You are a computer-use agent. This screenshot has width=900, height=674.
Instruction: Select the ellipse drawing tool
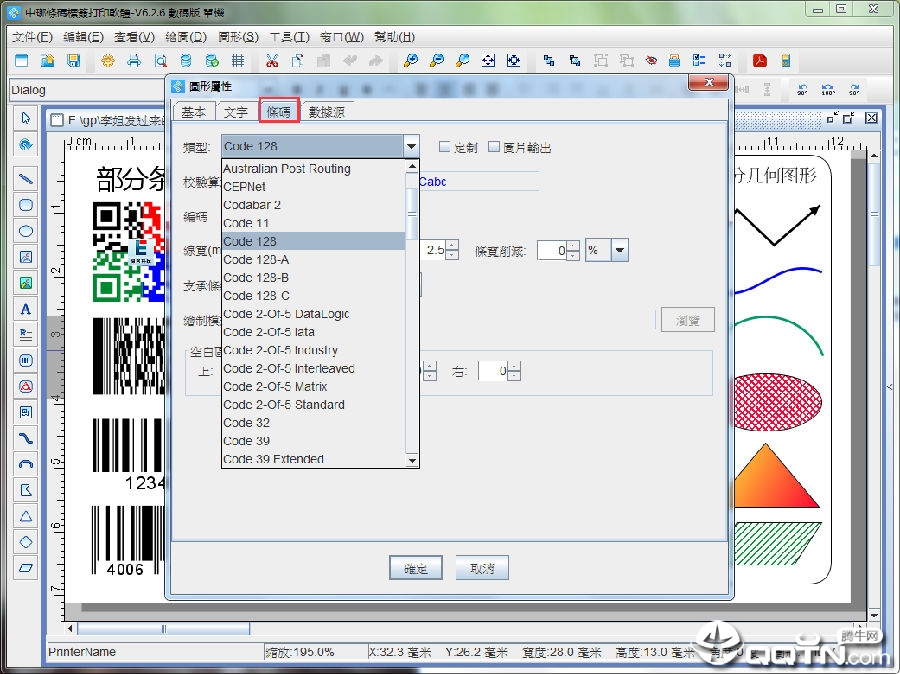point(26,231)
